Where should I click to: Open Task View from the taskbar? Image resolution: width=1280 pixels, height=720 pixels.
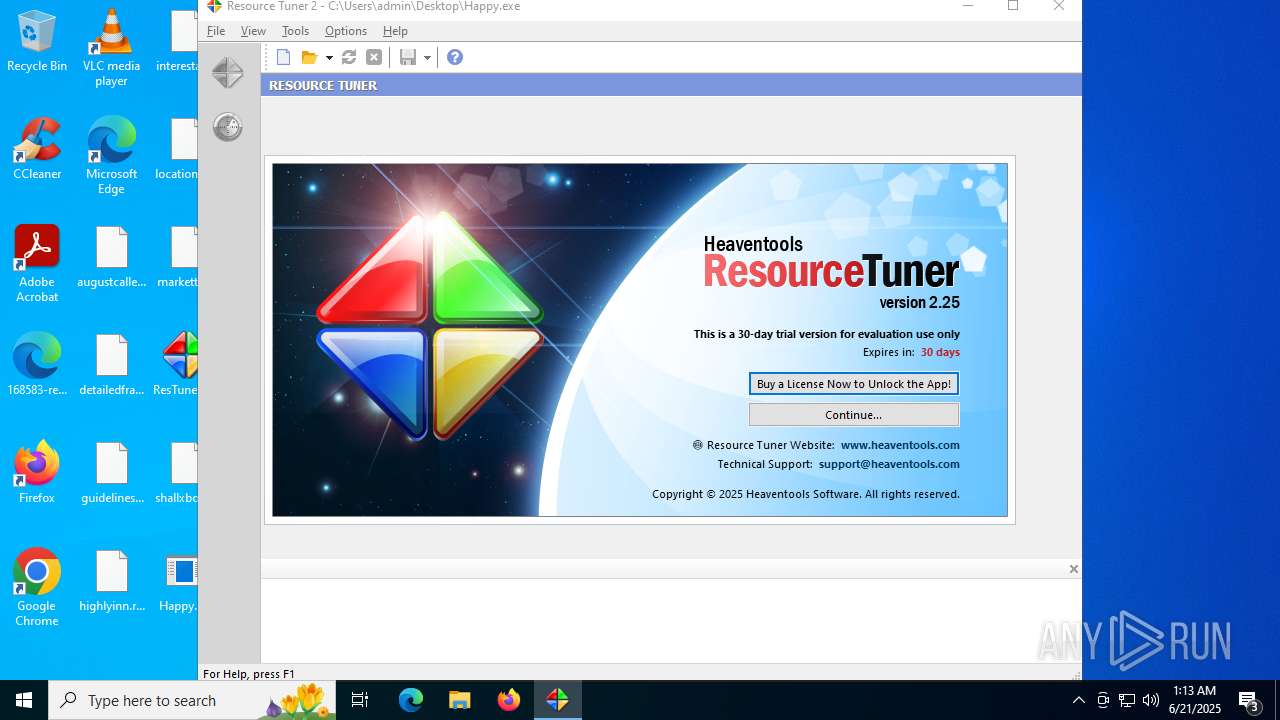click(x=360, y=700)
